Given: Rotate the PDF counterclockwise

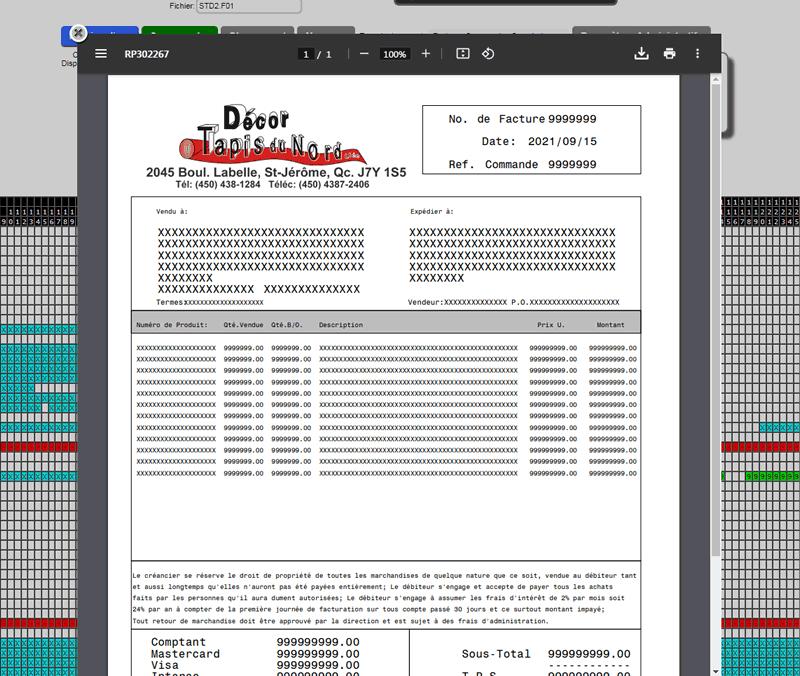Looking at the screenshot, I should coord(488,54).
